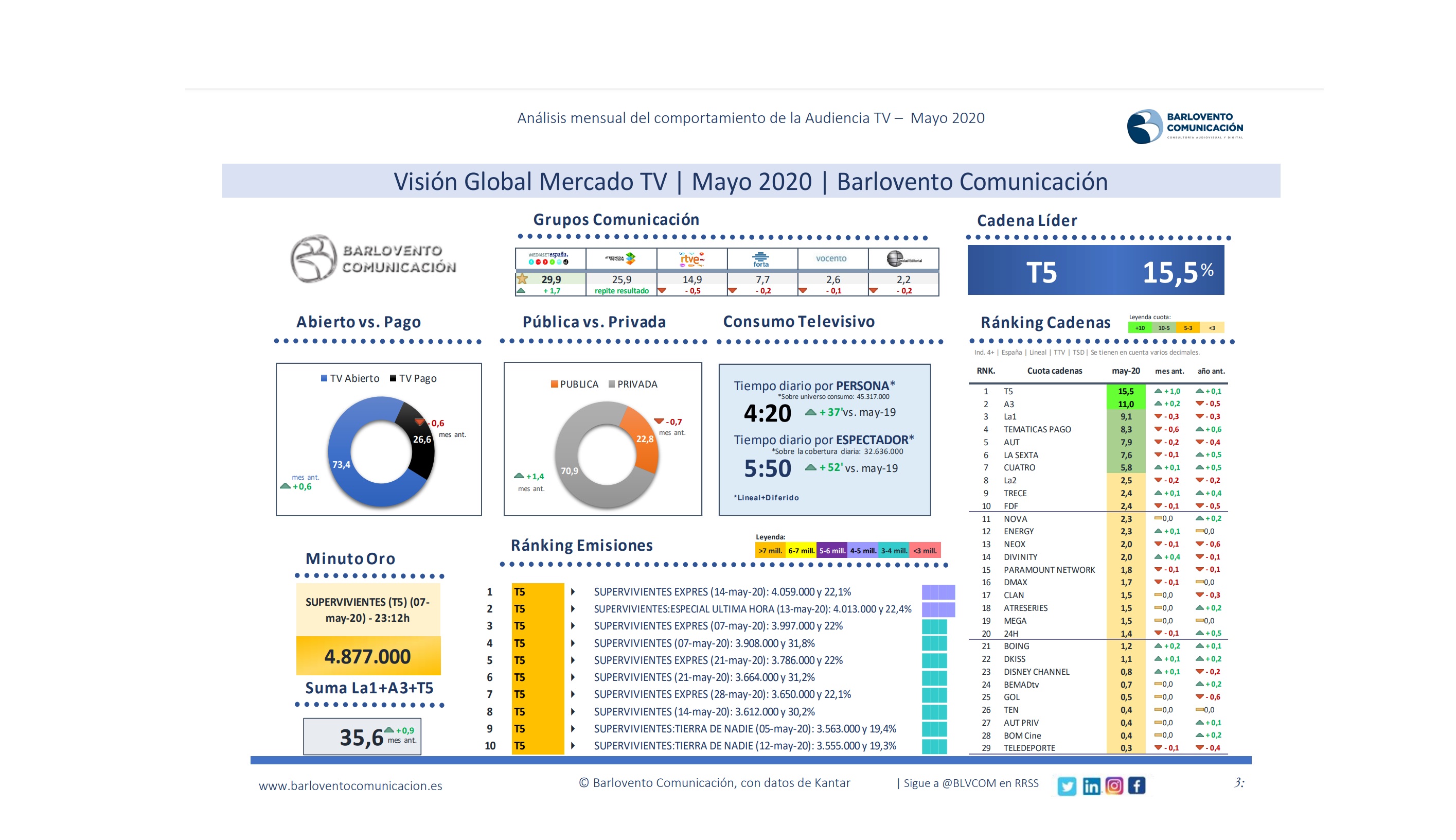Click the 4-5 mill. legend swatch

click(863, 550)
